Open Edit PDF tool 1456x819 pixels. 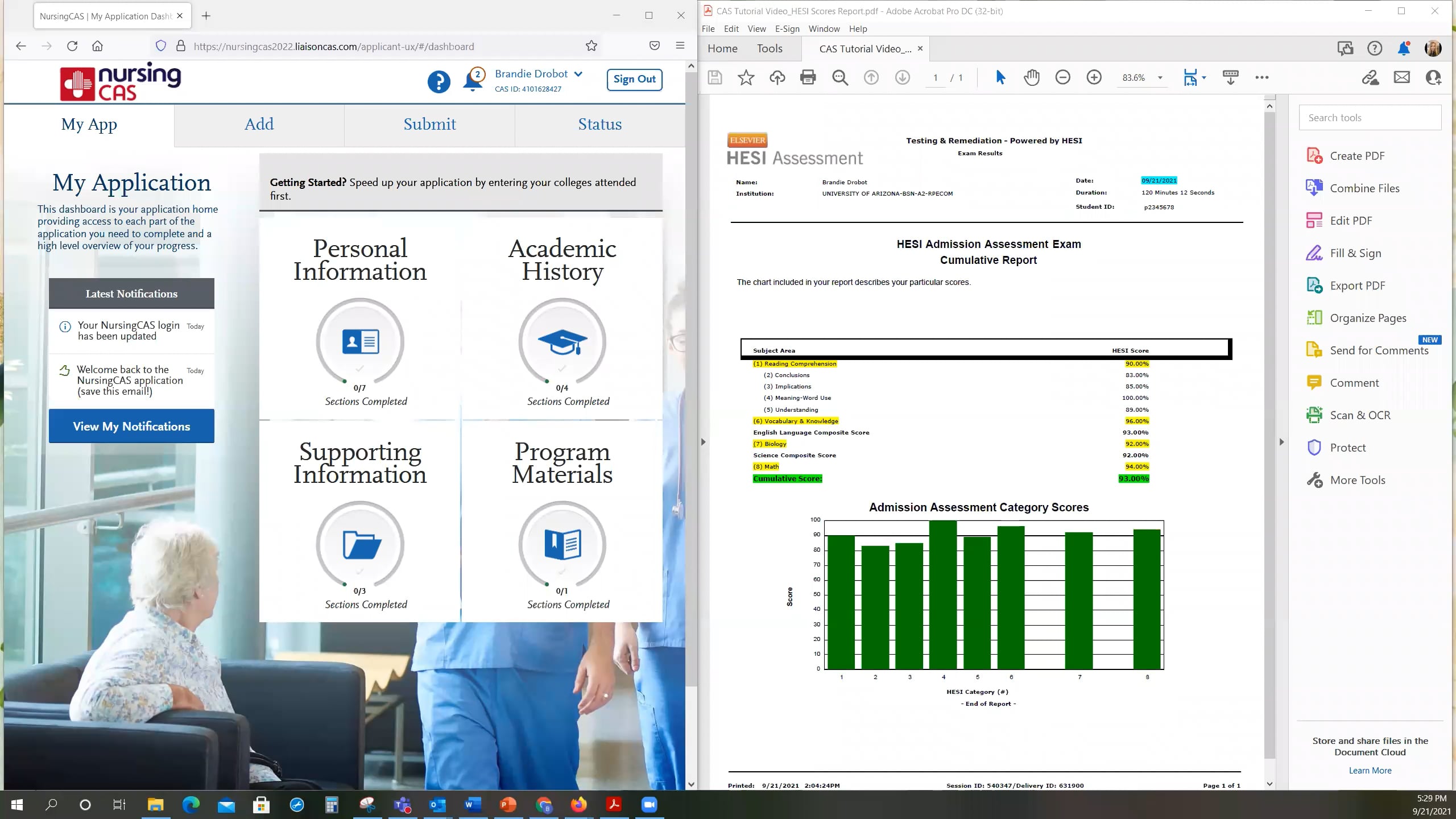(x=1350, y=221)
